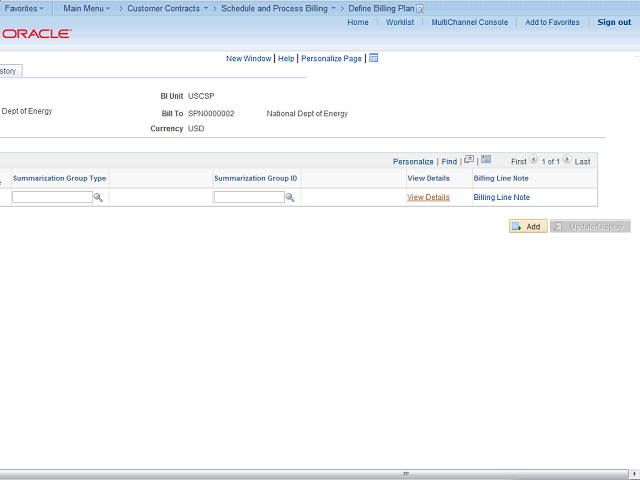Click the Define Billing Plan breadcrumb
The width and height of the screenshot is (640, 480).
(381, 8)
